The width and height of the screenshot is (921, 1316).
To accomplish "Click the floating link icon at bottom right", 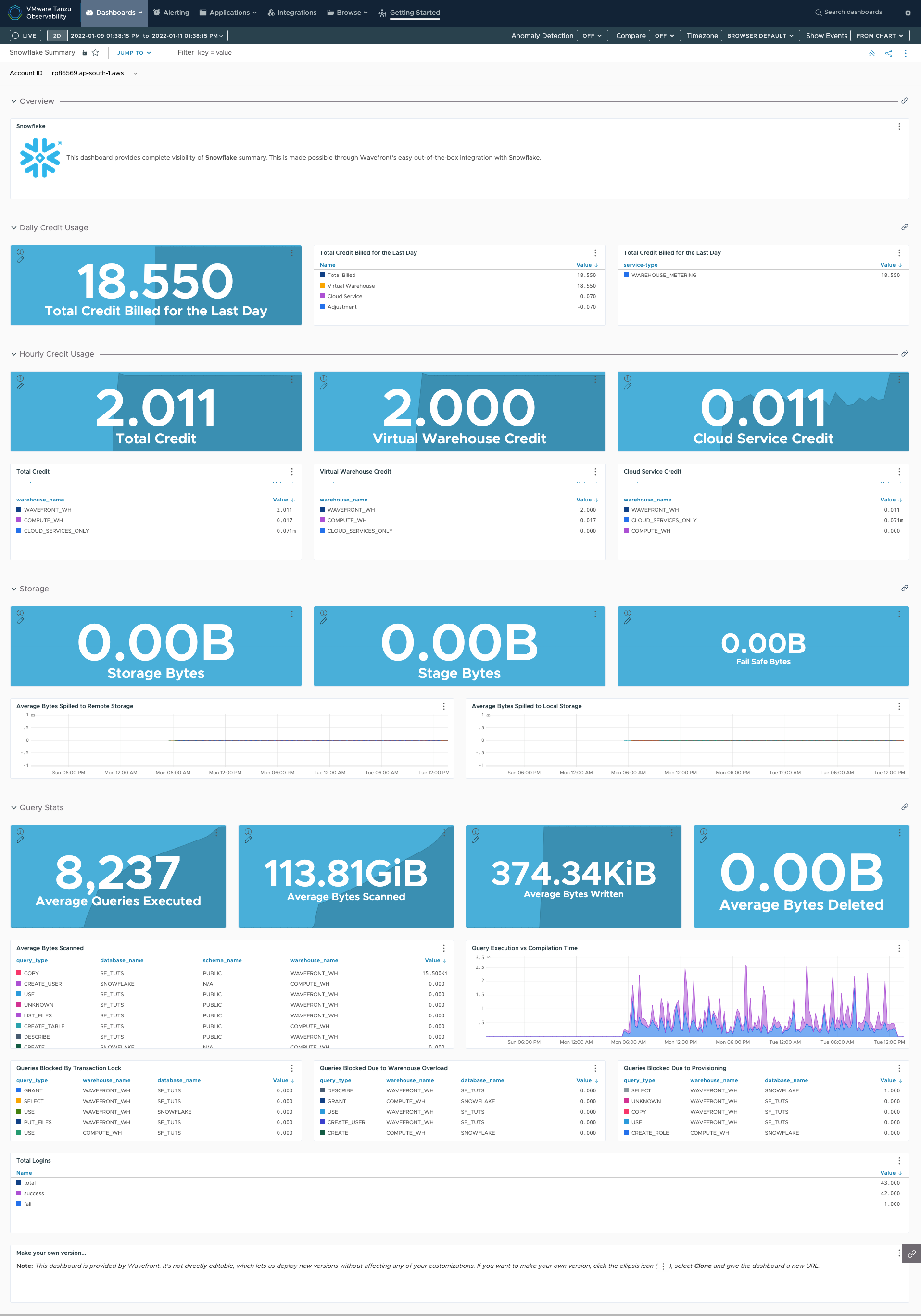I will [911, 1254].
